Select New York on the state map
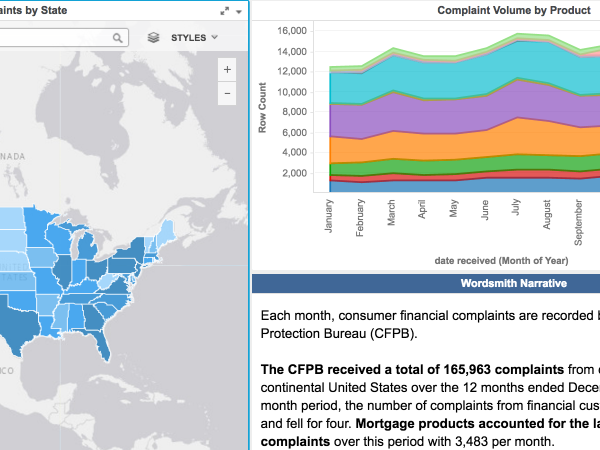The height and width of the screenshot is (450, 600). [x=132, y=250]
